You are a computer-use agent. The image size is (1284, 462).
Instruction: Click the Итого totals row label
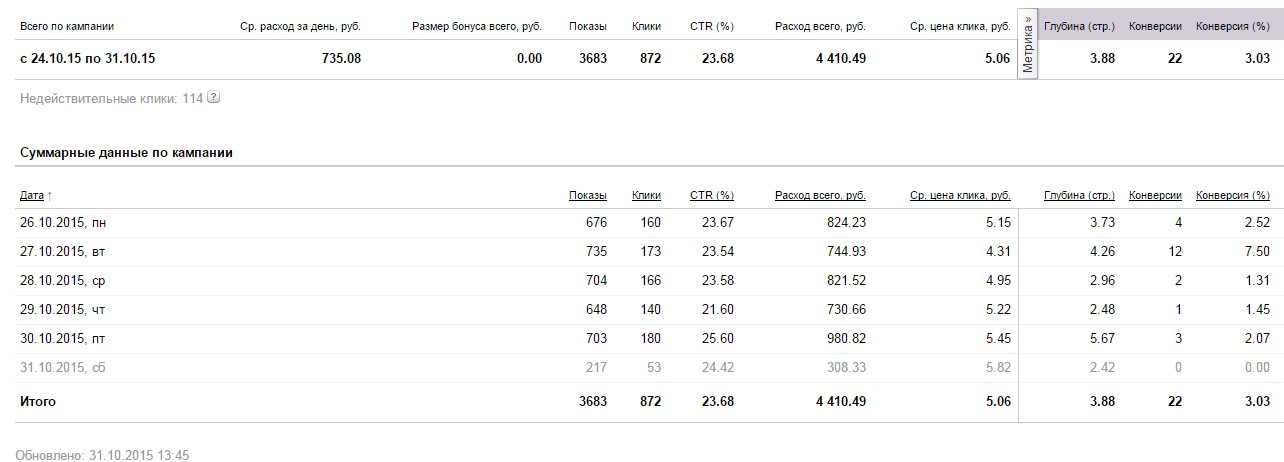[x=38, y=401]
